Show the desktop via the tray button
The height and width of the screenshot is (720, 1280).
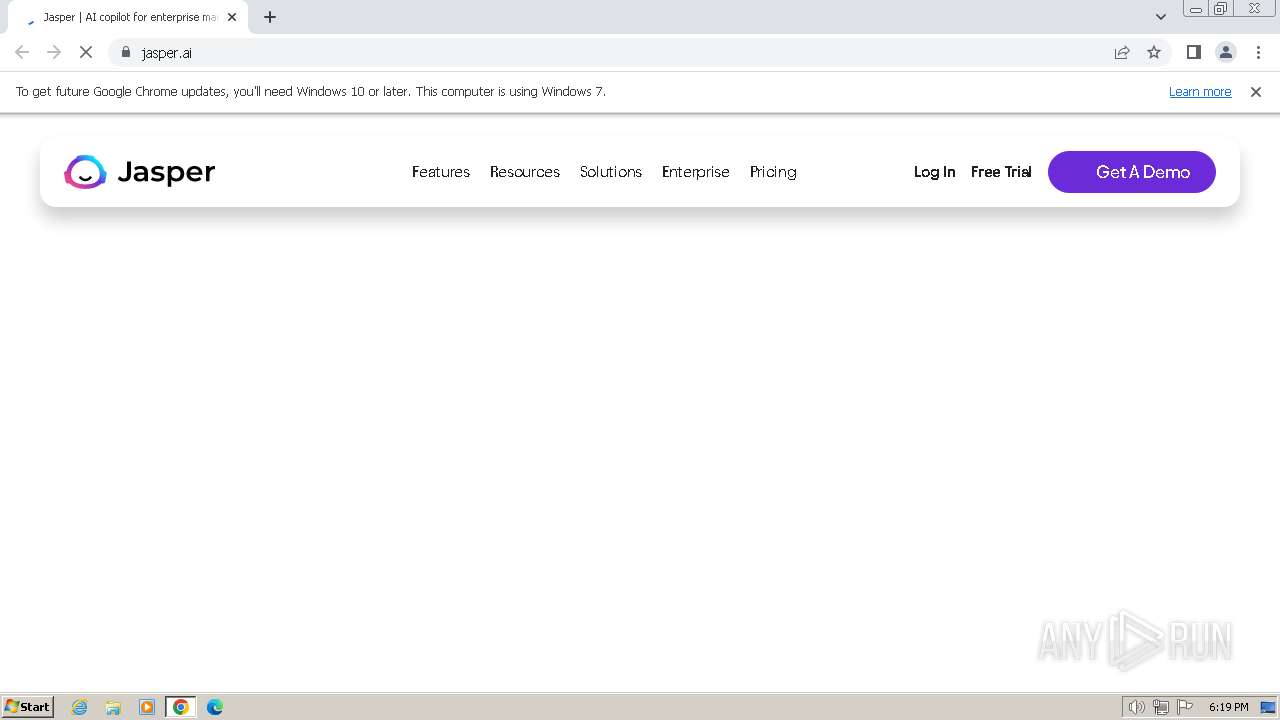coord(1268,707)
